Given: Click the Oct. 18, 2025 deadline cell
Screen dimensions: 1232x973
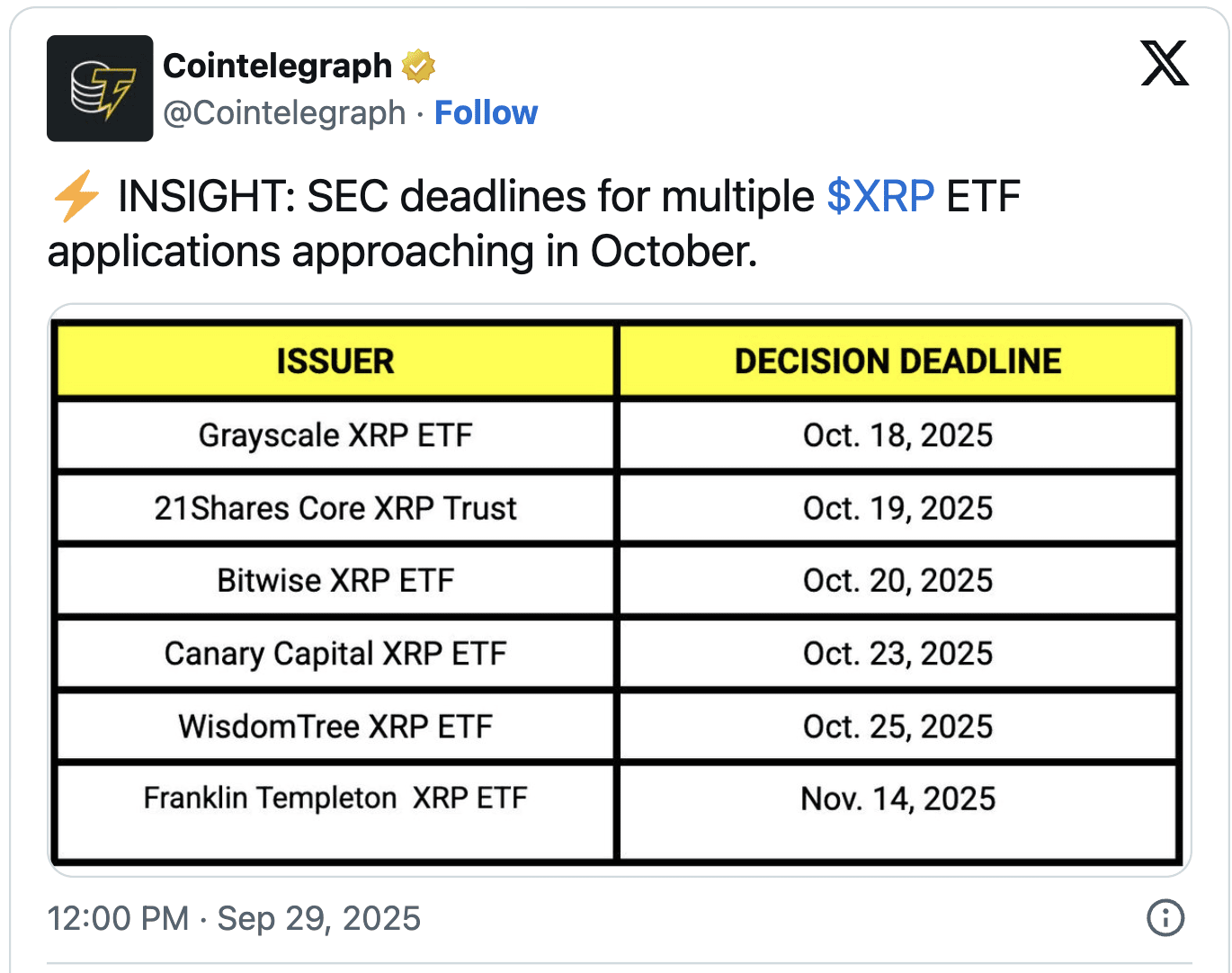Looking at the screenshot, I should 897,435.
